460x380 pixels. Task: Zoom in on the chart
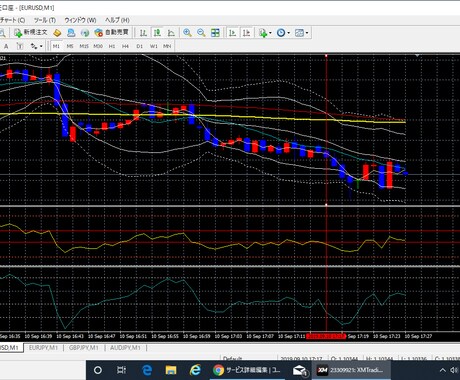[x=187, y=33]
